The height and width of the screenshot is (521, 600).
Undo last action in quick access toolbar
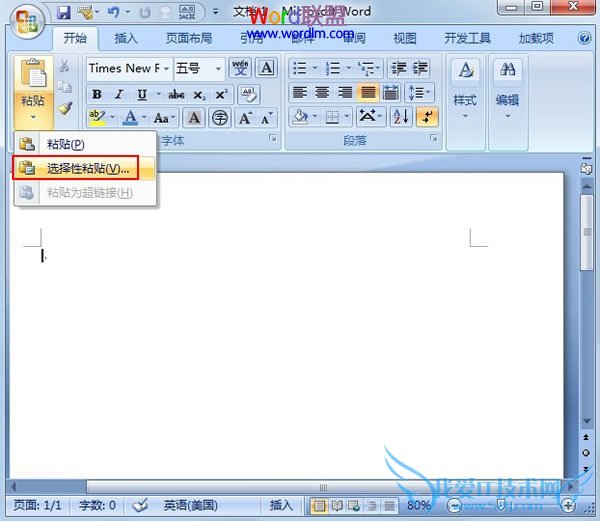click(x=114, y=12)
